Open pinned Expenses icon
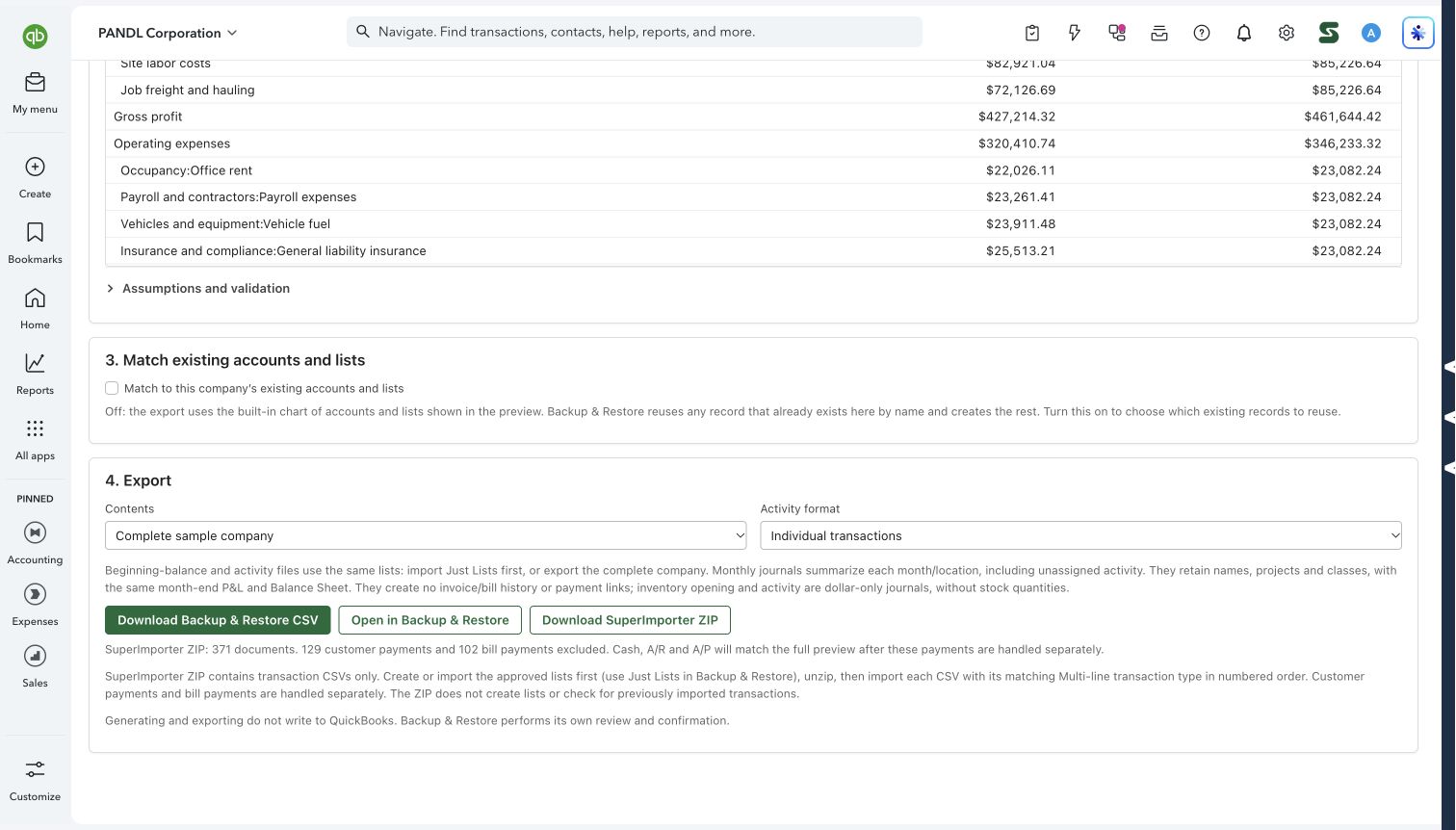1456x830 pixels. (x=35, y=594)
